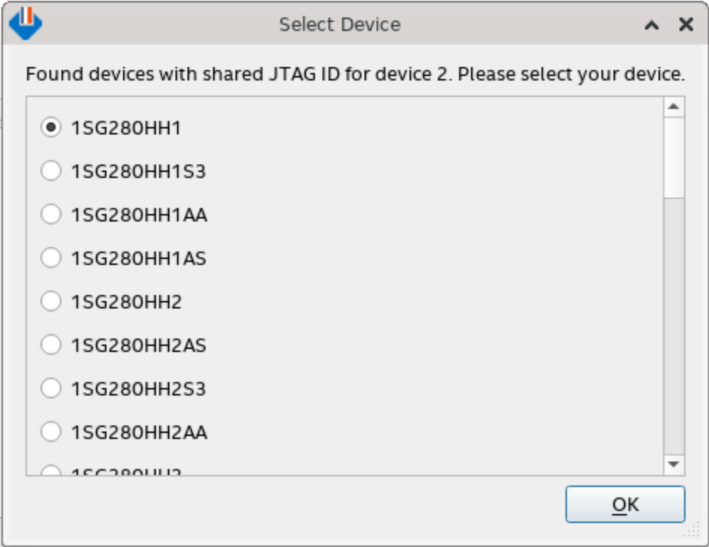Choose device 1SG280HH2AA
This screenshot has width=709, height=547.
point(50,432)
